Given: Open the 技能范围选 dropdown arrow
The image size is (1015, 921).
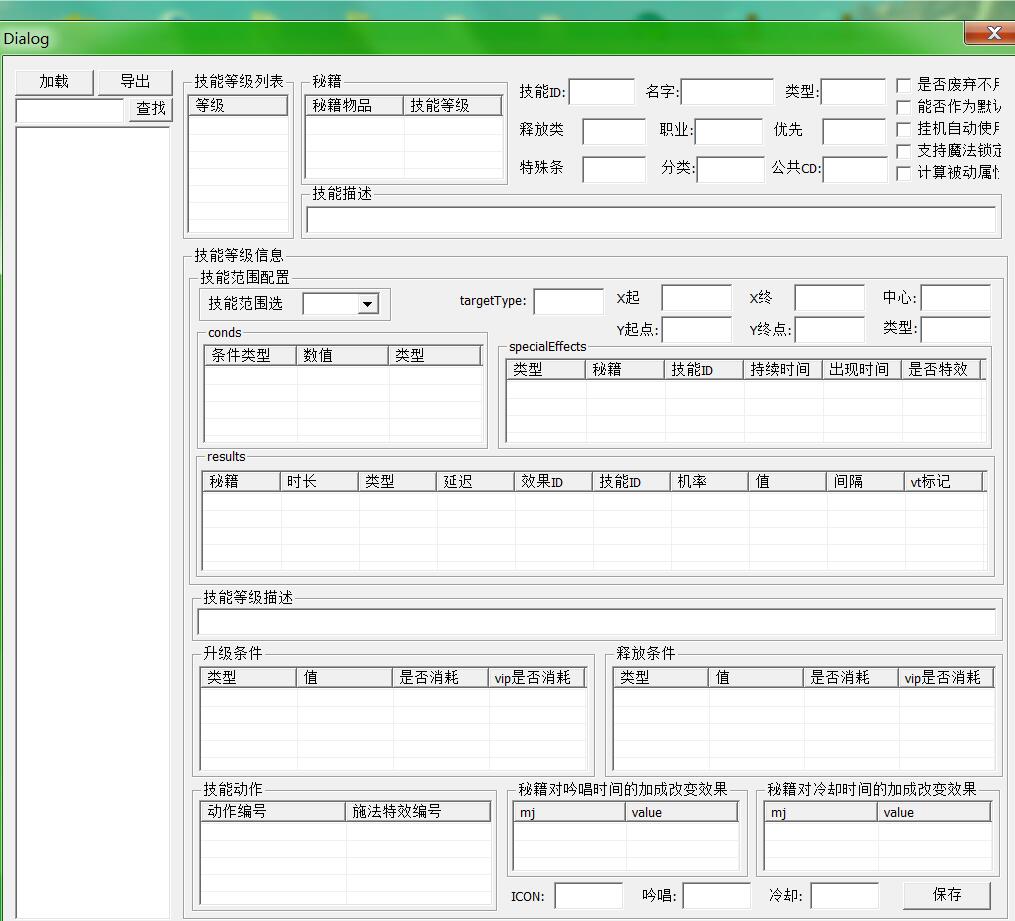Looking at the screenshot, I should [x=367, y=304].
